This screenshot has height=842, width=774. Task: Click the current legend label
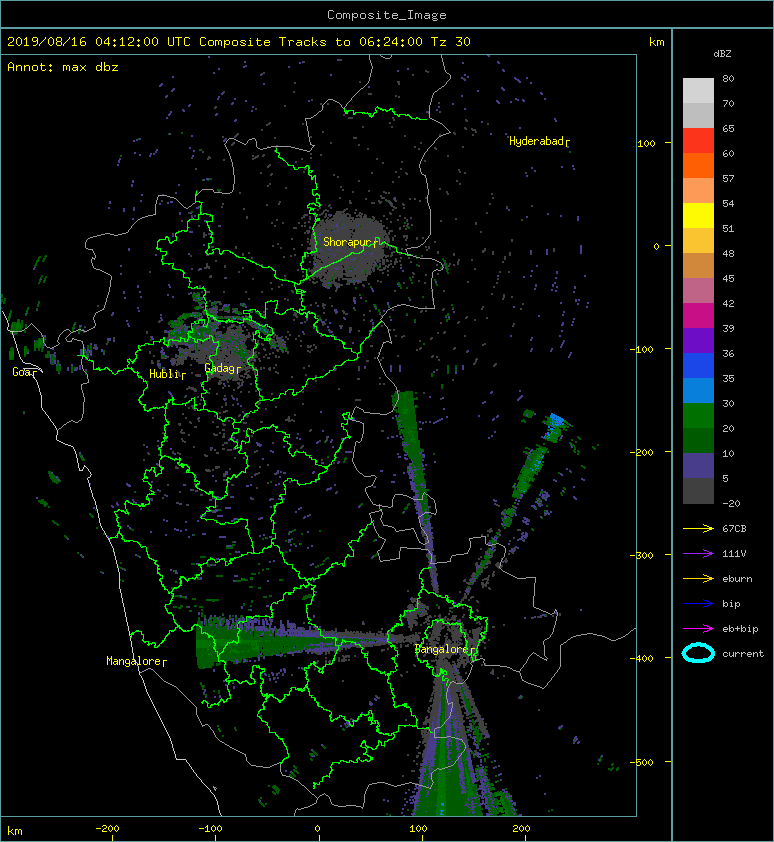[x=743, y=654]
